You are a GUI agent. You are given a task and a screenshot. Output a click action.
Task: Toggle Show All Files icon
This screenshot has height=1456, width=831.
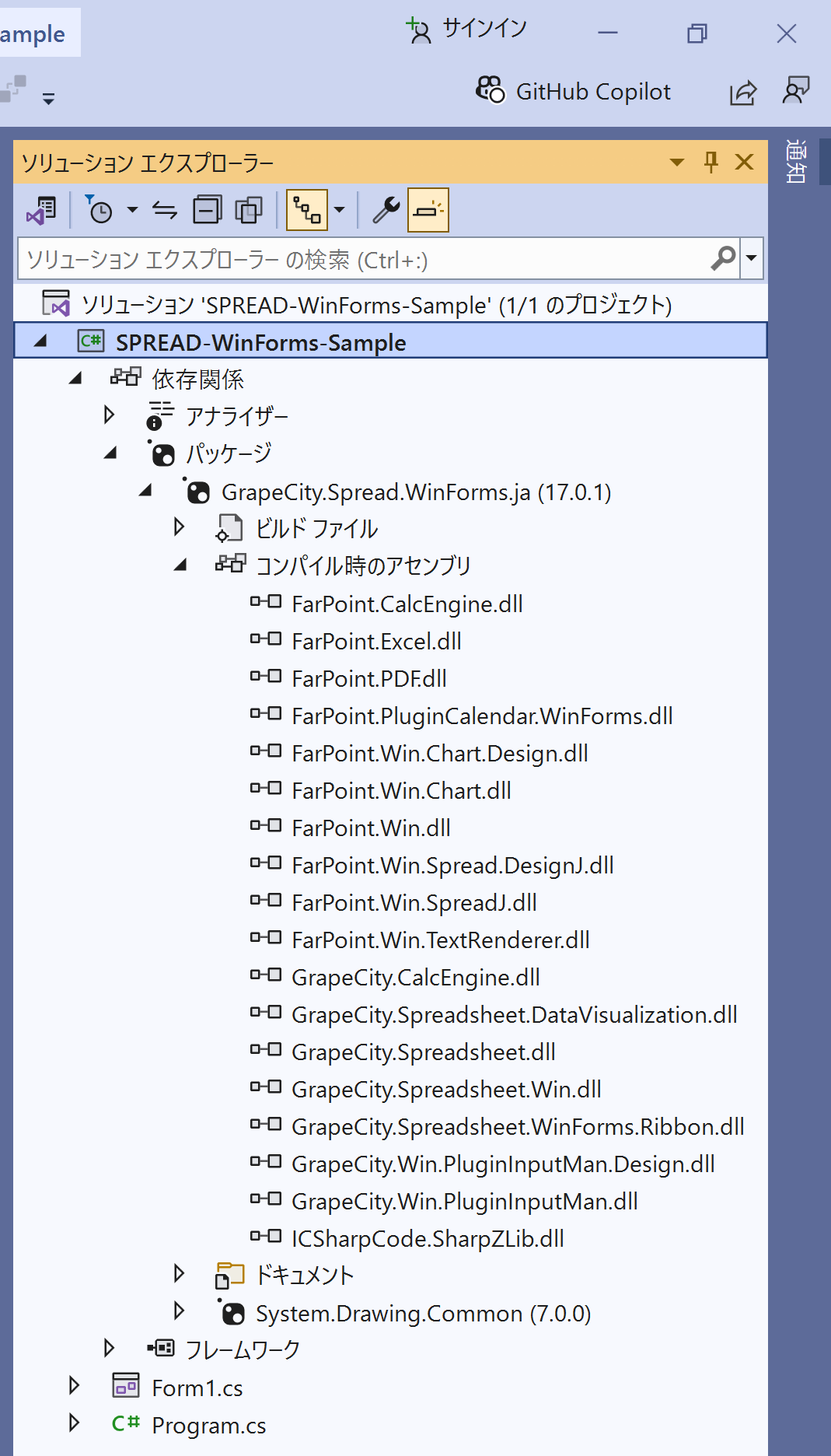point(249,210)
